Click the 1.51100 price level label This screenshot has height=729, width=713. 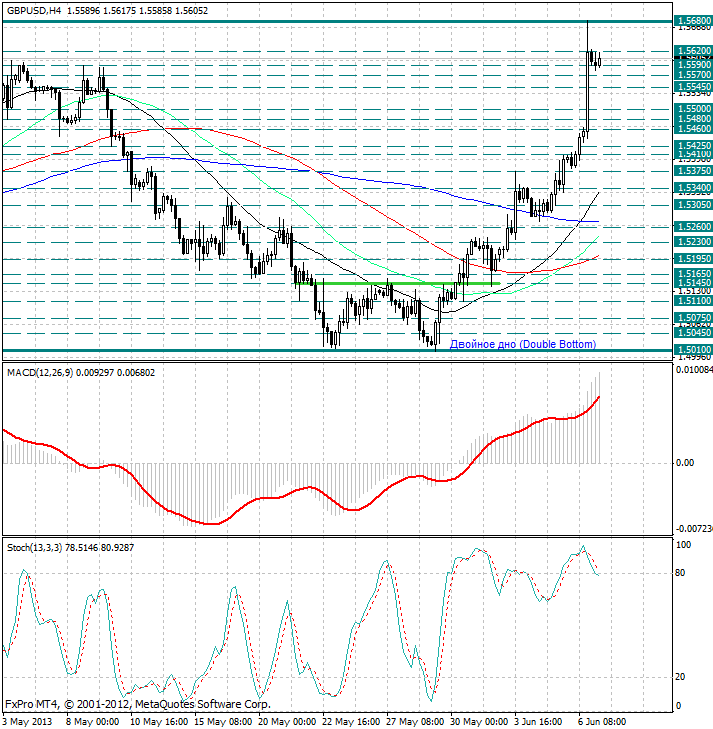click(693, 301)
